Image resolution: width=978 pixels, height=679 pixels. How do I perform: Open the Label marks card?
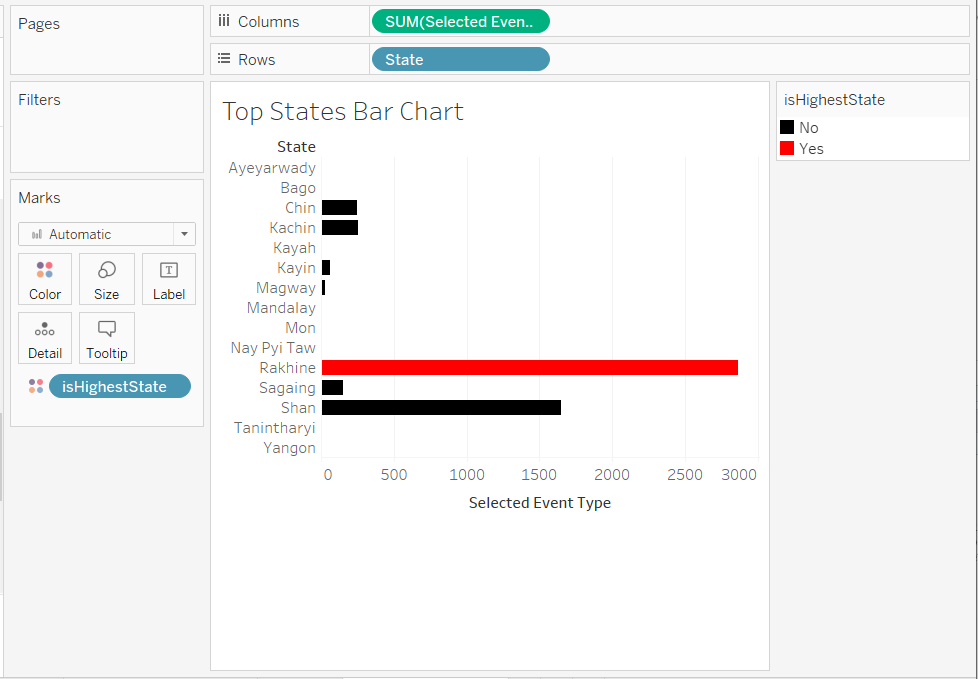pos(169,279)
